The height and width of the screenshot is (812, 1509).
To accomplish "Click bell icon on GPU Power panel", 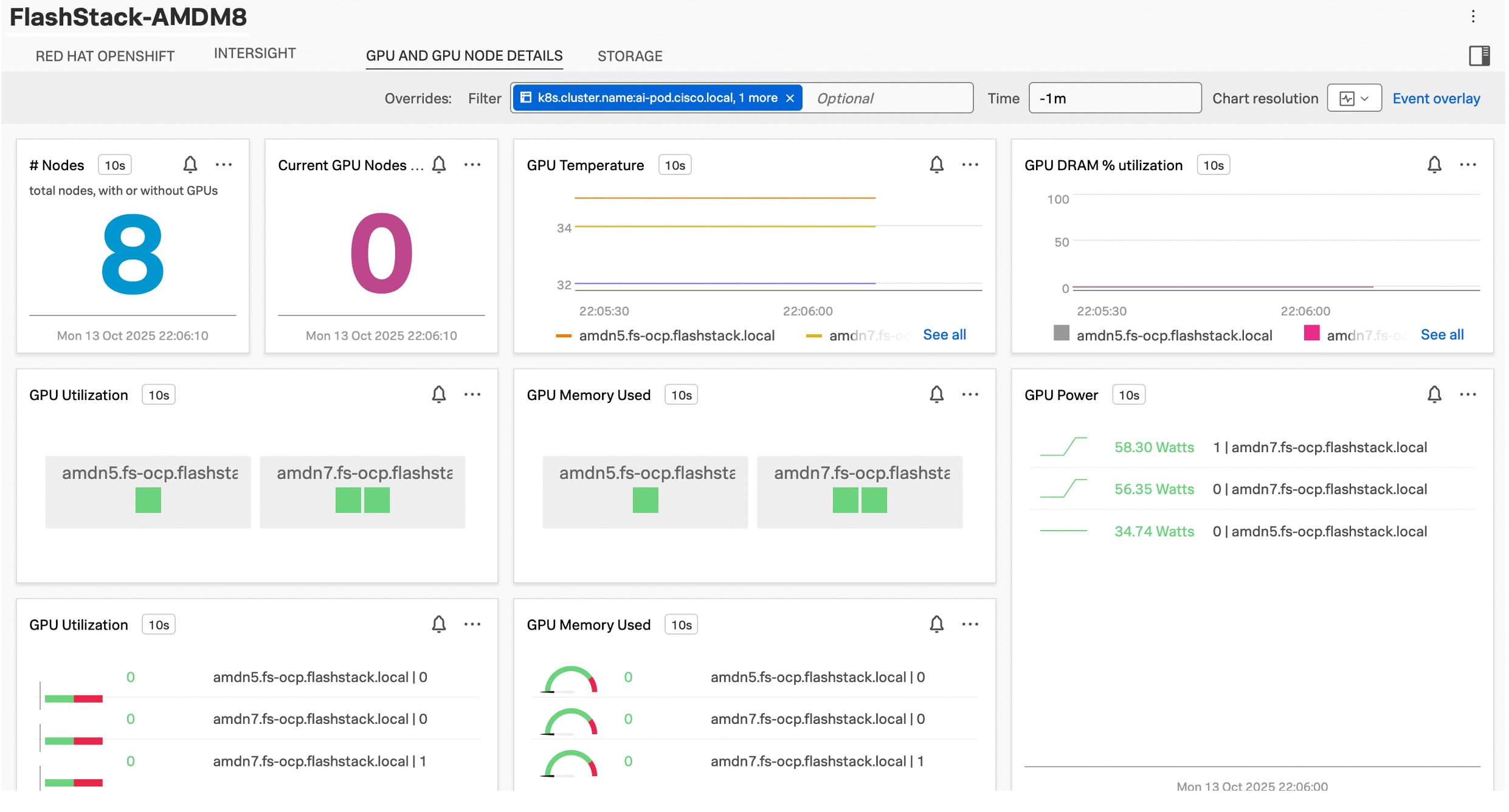I will [1434, 394].
